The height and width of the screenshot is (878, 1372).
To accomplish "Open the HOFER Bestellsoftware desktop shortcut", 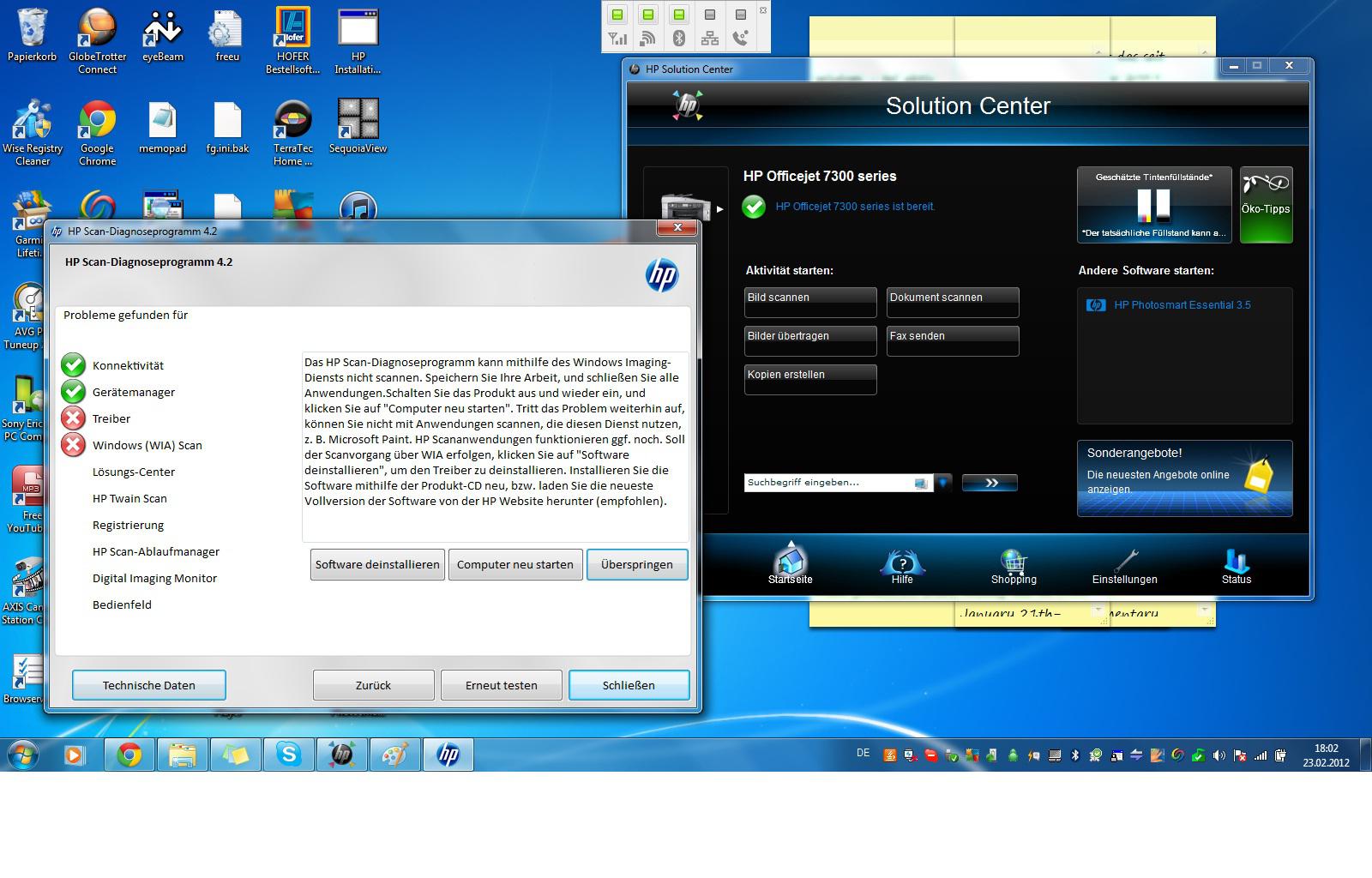I will [x=292, y=40].
